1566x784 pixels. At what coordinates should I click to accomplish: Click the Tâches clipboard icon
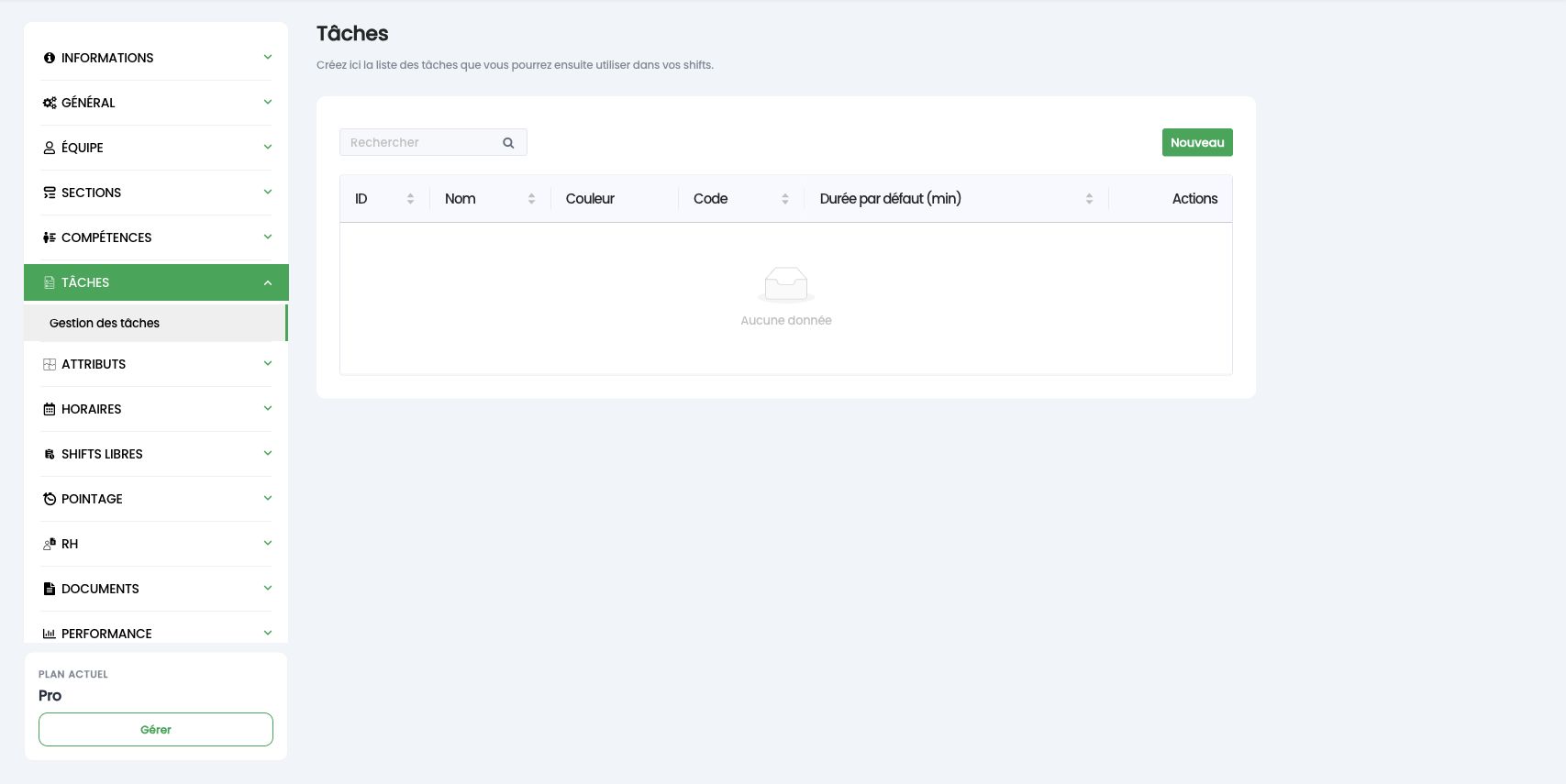click(50, 282)
